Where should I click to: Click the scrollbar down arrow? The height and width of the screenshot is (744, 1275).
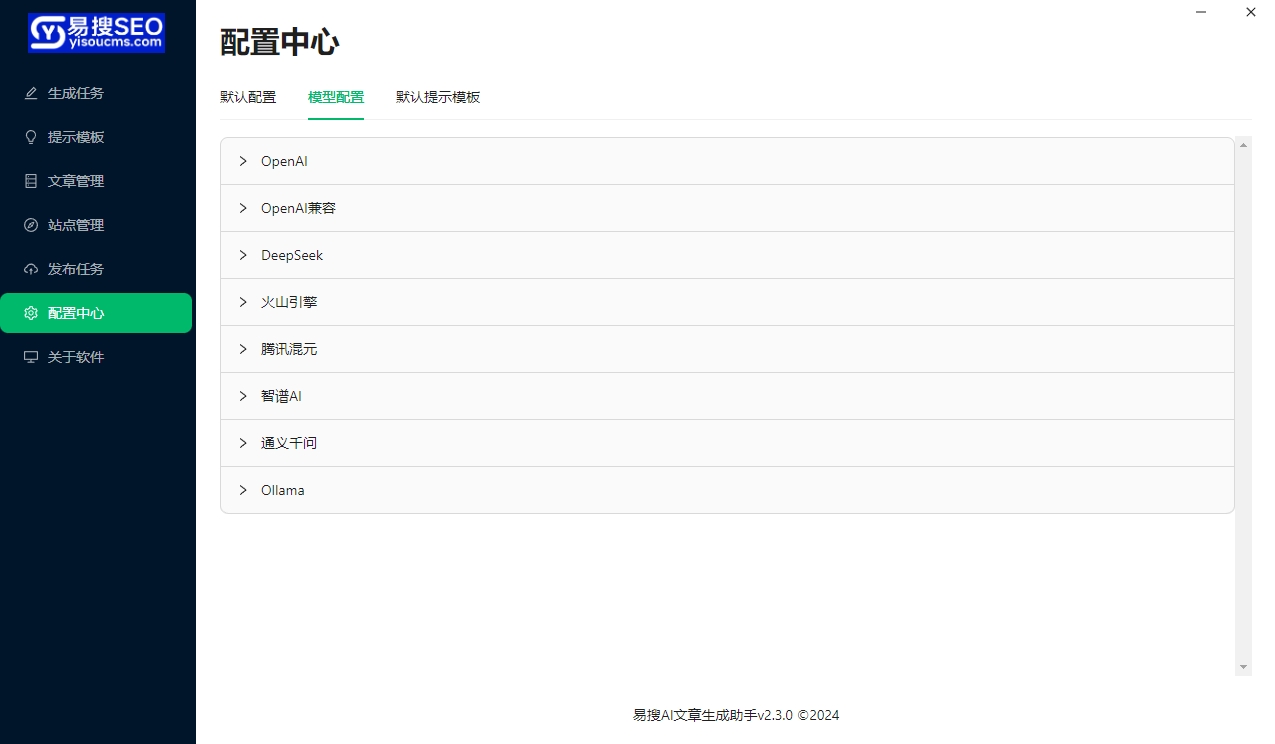point(1243,667)
